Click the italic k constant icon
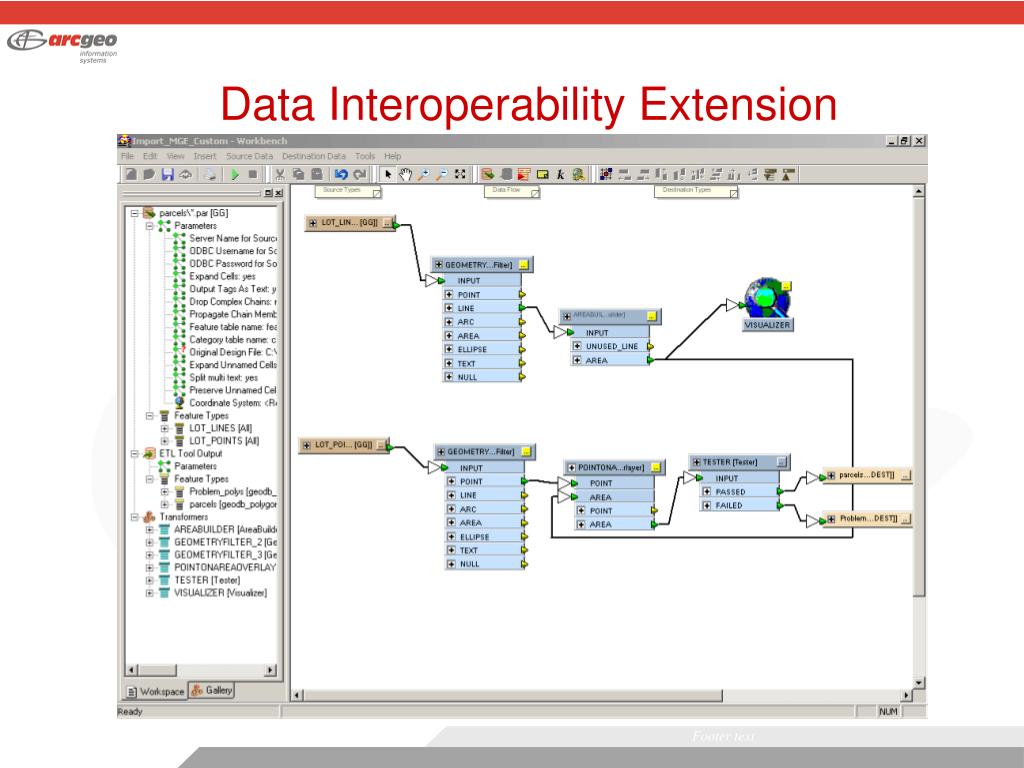Viewport: 1024px width, 768px height. pos(560,174)
